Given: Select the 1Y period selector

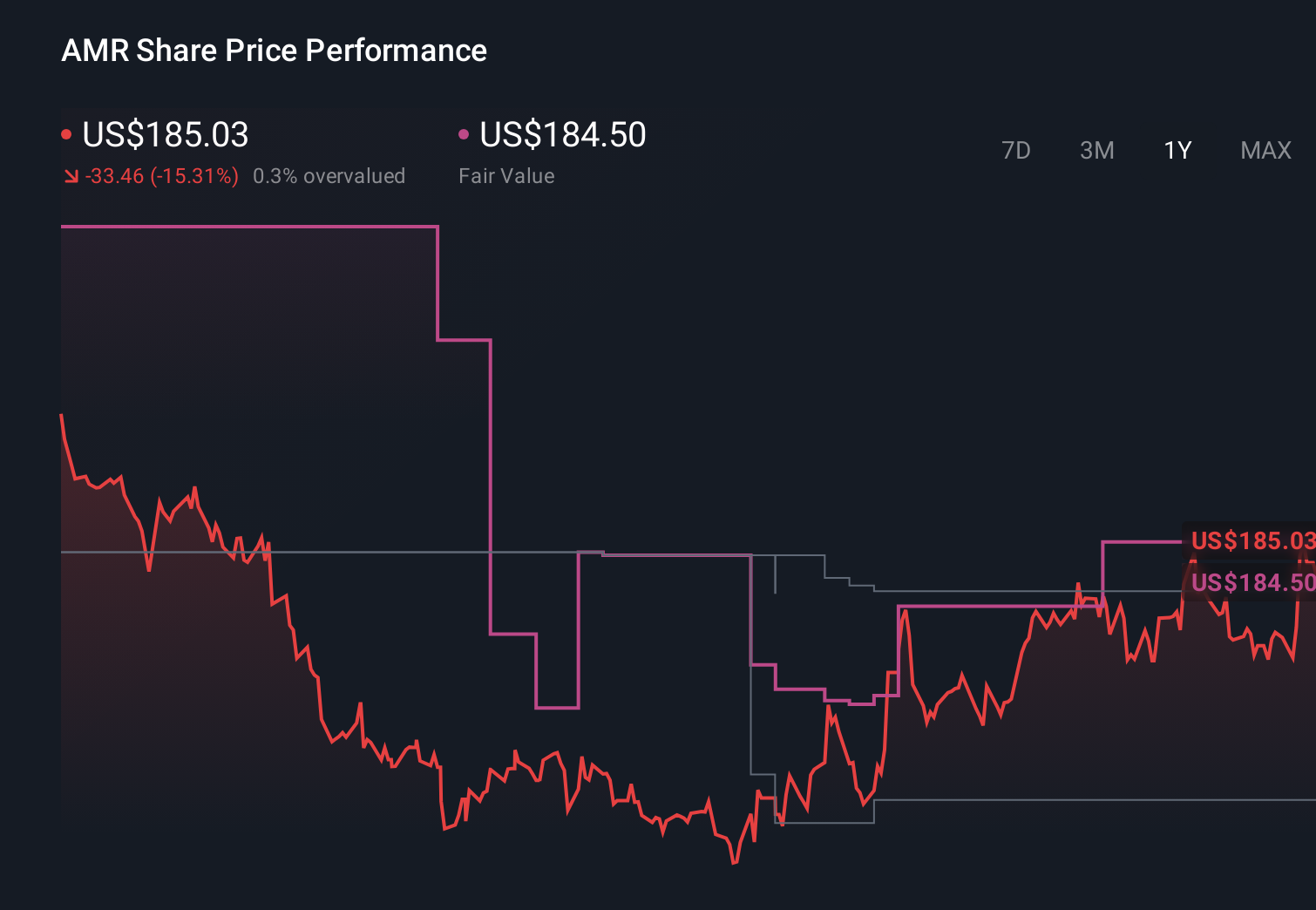Looking at the screenshot, I should (x=1177, y=150).
